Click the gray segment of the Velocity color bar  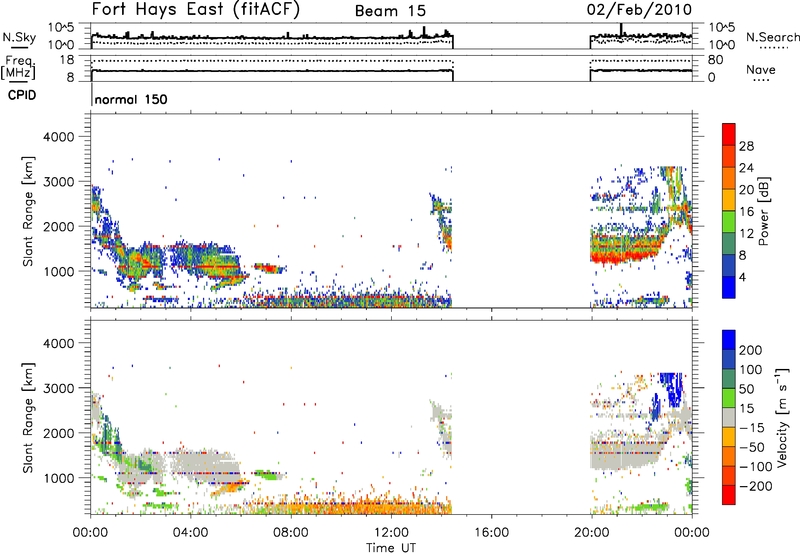729,418
